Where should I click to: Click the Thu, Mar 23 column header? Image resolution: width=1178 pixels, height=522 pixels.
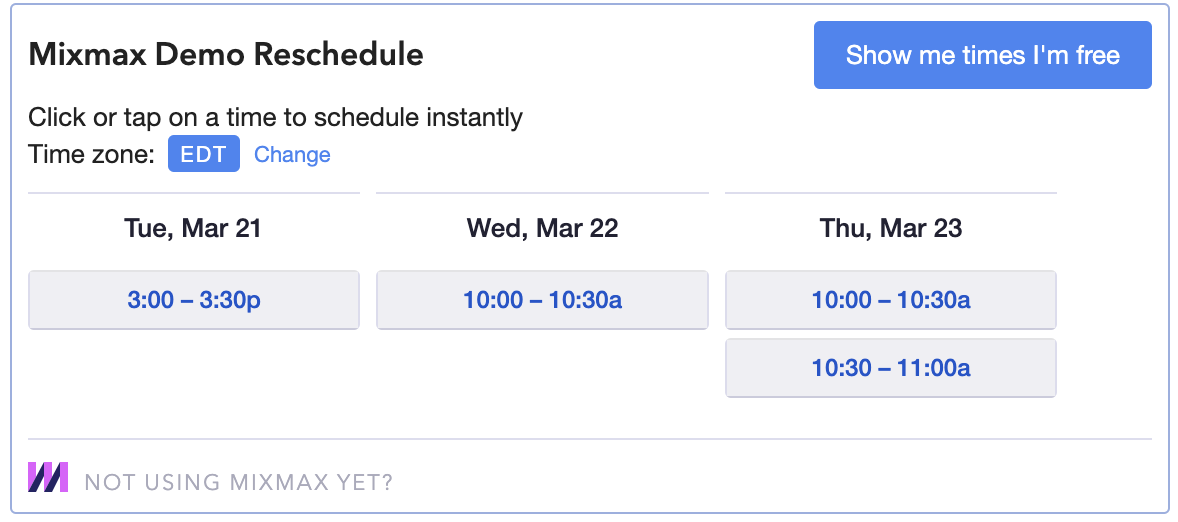891,228
